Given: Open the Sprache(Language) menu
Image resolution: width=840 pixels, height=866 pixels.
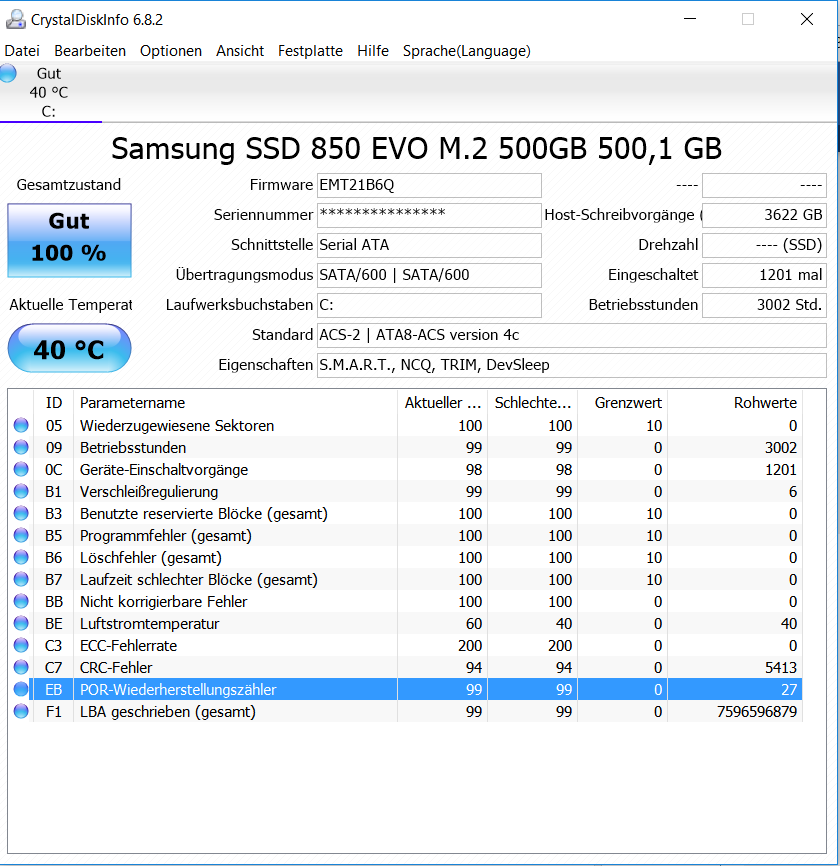Looking at the screenshot, I should pyautogui.click(x=467, y=51).
